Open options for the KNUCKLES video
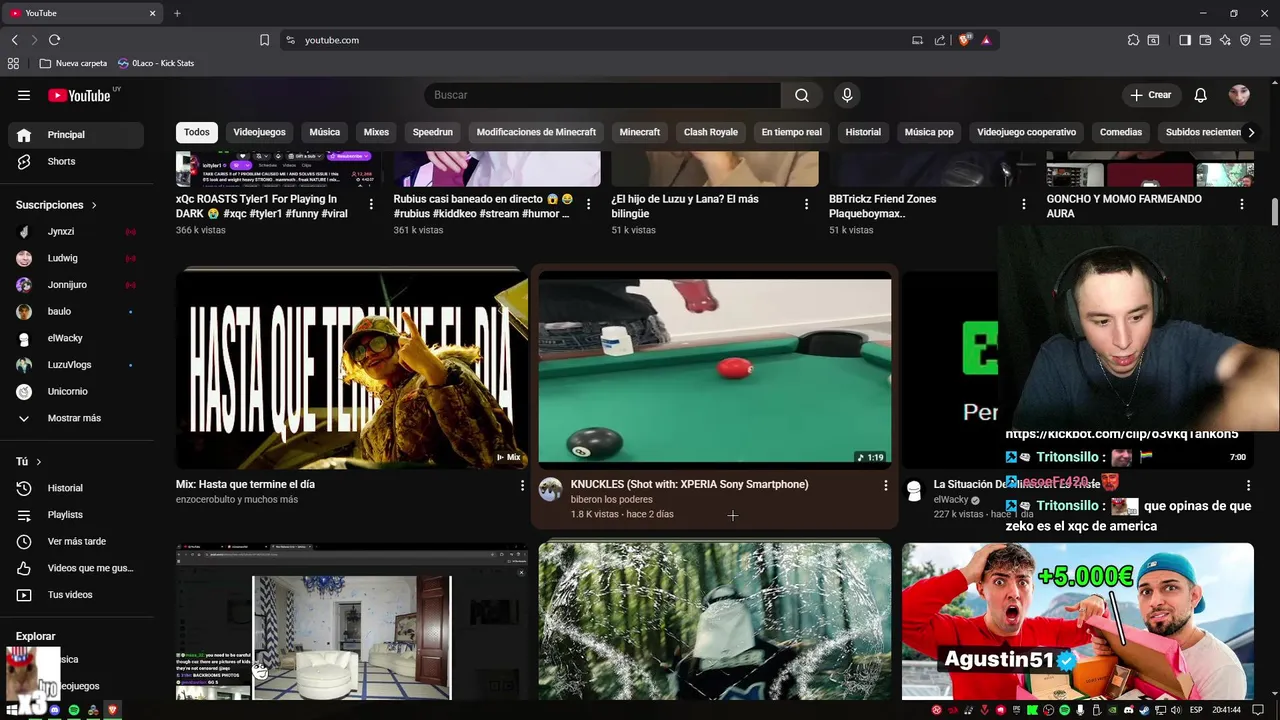 pyautogui.click(x=885, y=485)
